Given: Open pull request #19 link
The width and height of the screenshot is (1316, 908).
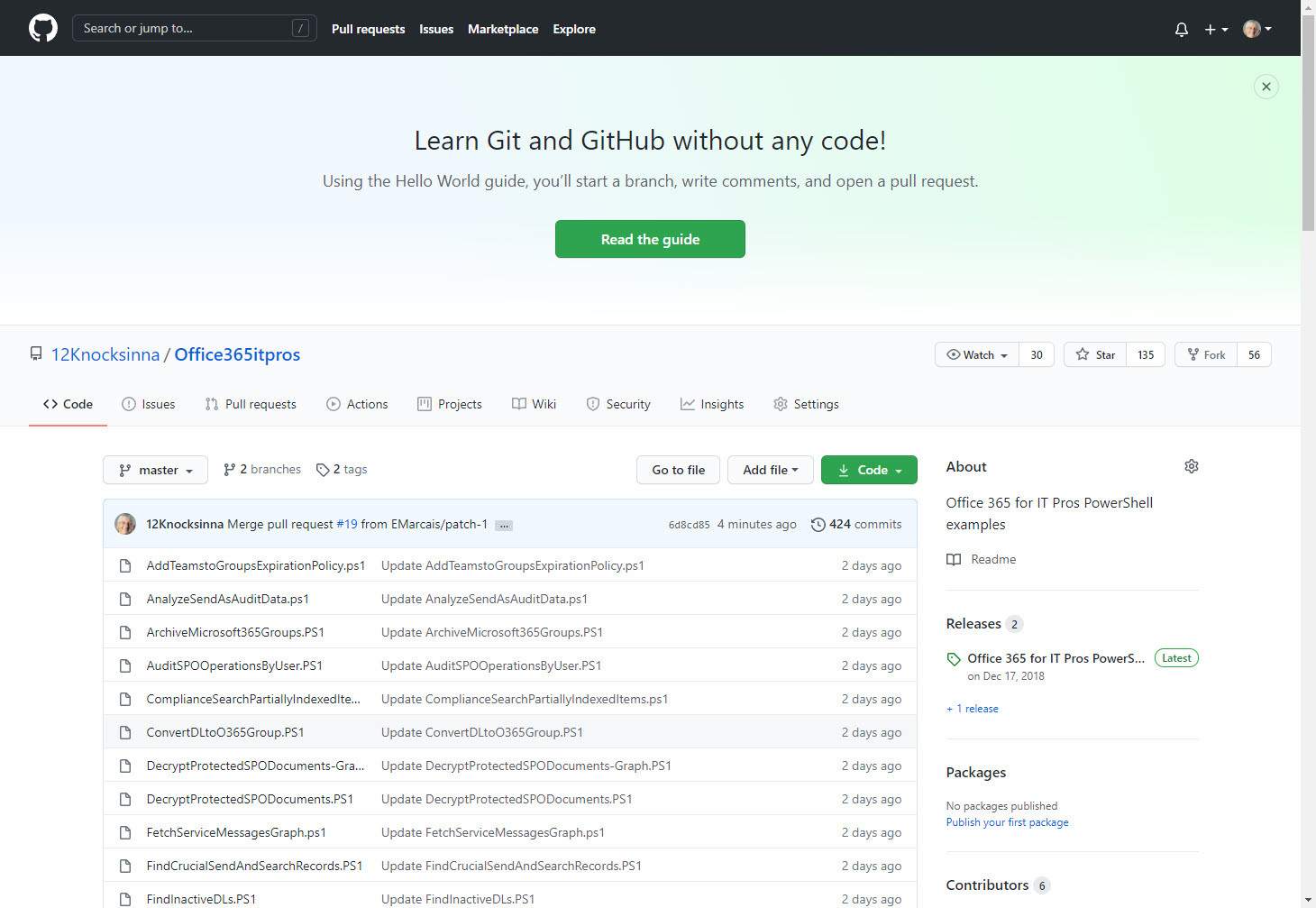Looking at the screenshot, I should 347,524.
